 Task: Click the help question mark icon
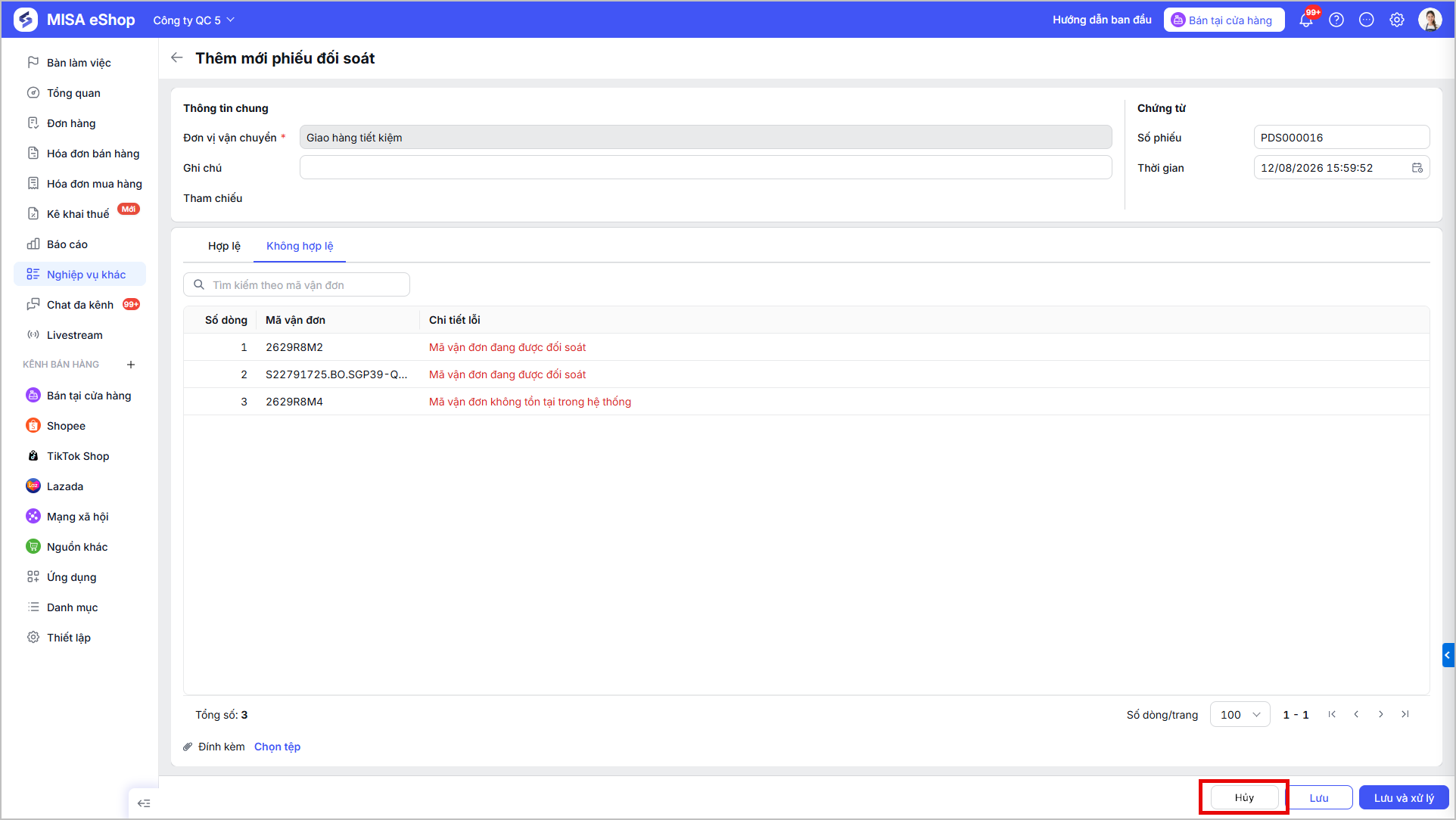pyautogui.click(x=1336, y=20)
